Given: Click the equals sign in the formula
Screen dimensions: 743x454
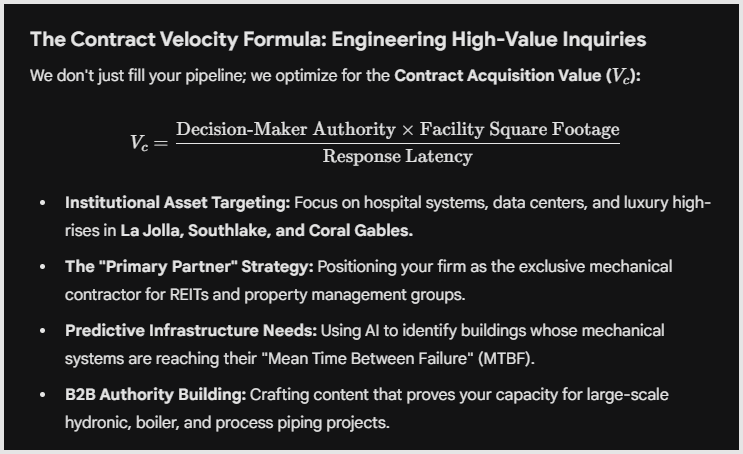Looking at the screenshot, I should tap(163, 142).
